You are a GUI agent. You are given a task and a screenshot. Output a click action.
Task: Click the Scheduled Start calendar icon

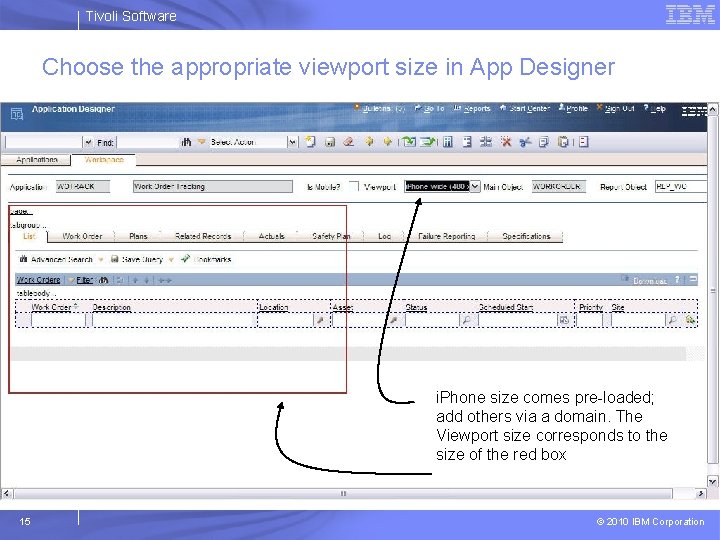(x=564, y=320)
